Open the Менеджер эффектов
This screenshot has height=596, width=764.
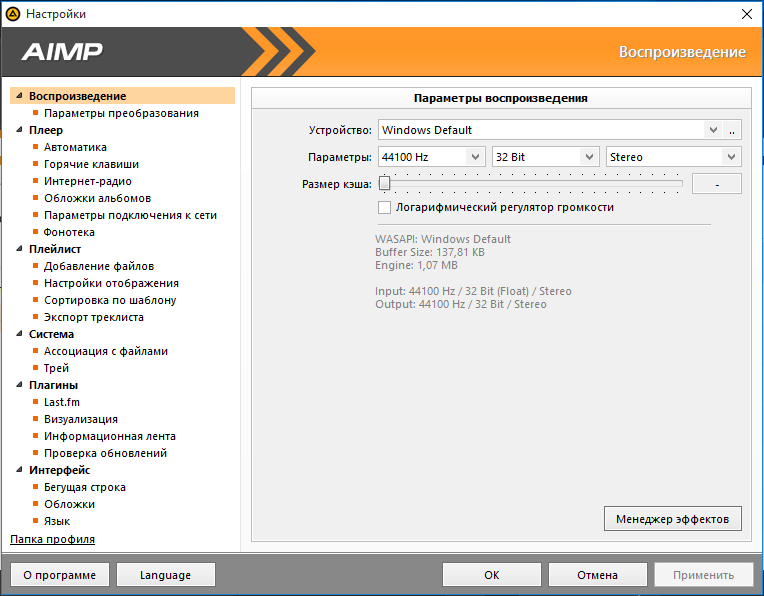coord(672,519)
